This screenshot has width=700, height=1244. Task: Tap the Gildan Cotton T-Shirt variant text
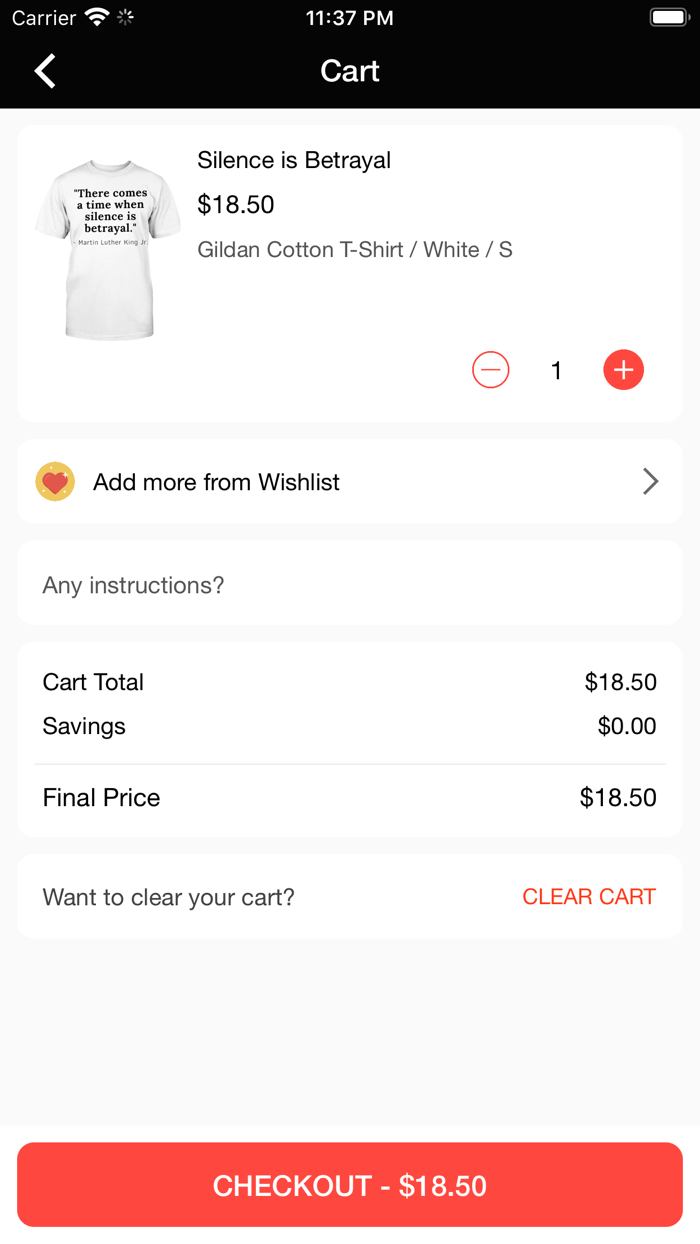(355, 250)
